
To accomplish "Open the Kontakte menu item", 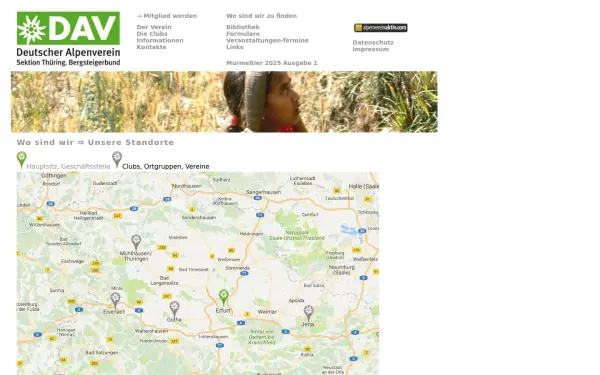I will [152, 47].
